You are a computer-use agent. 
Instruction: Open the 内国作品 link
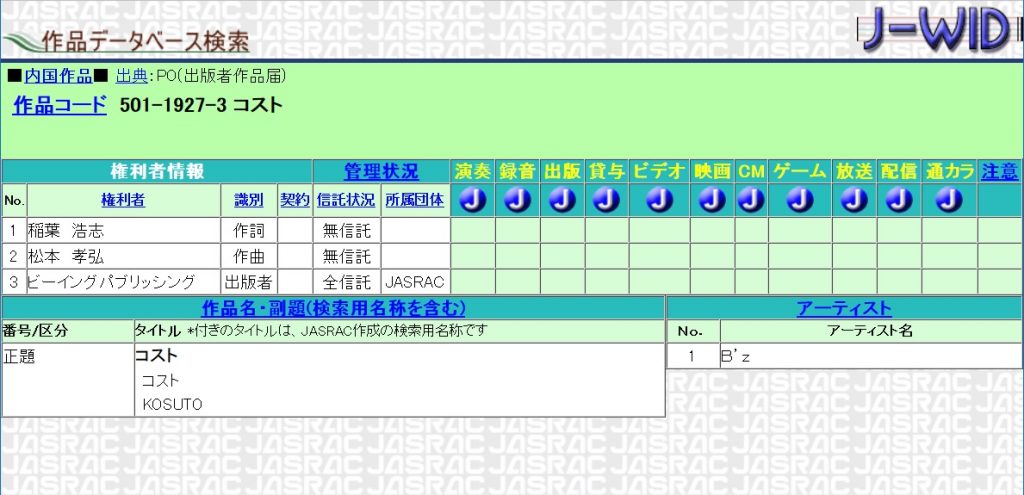(58, 76)
